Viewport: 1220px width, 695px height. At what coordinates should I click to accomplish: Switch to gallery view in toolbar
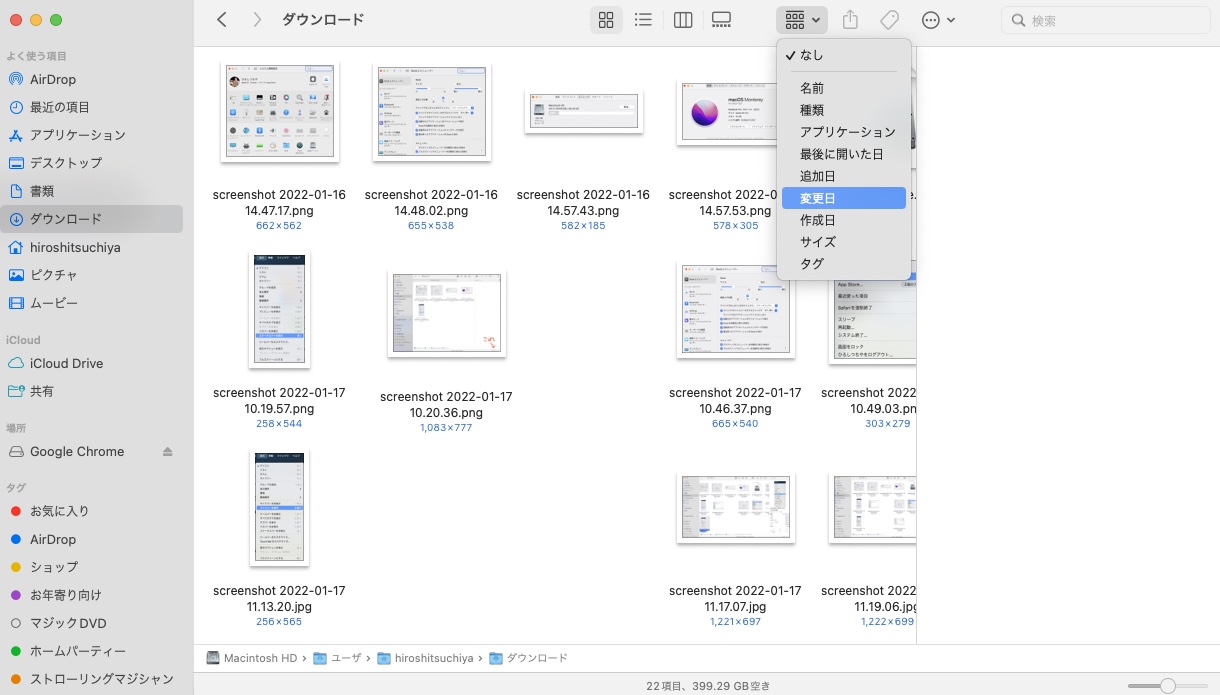click(x=721, y=20)
